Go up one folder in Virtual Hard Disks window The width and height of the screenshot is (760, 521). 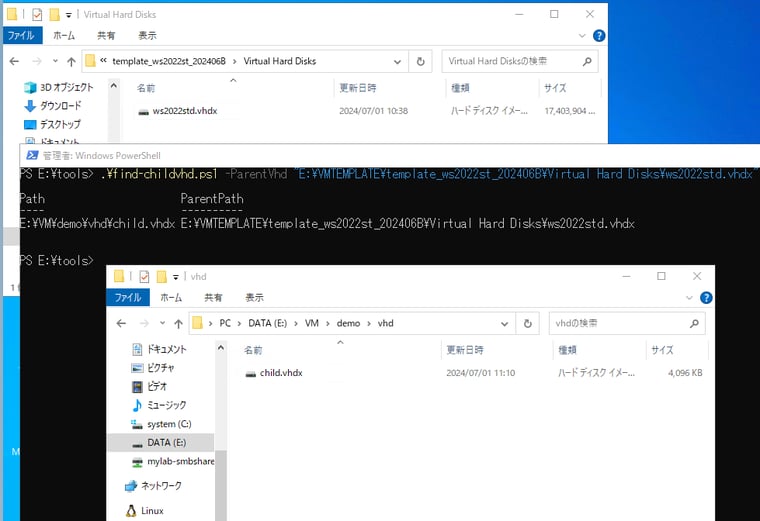click(x=71, y=62)
